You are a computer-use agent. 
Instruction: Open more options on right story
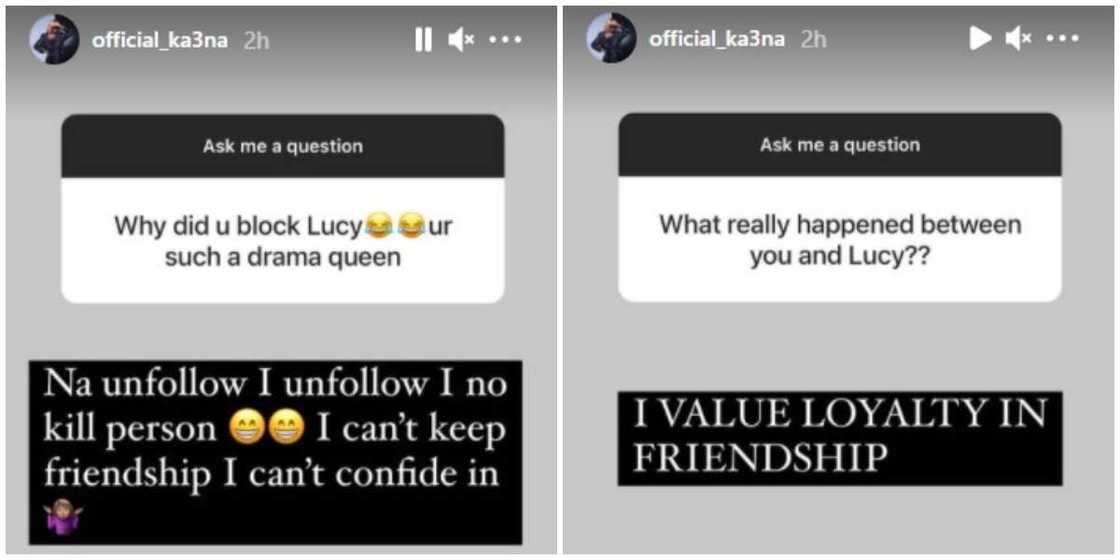tap(1063, 39)
